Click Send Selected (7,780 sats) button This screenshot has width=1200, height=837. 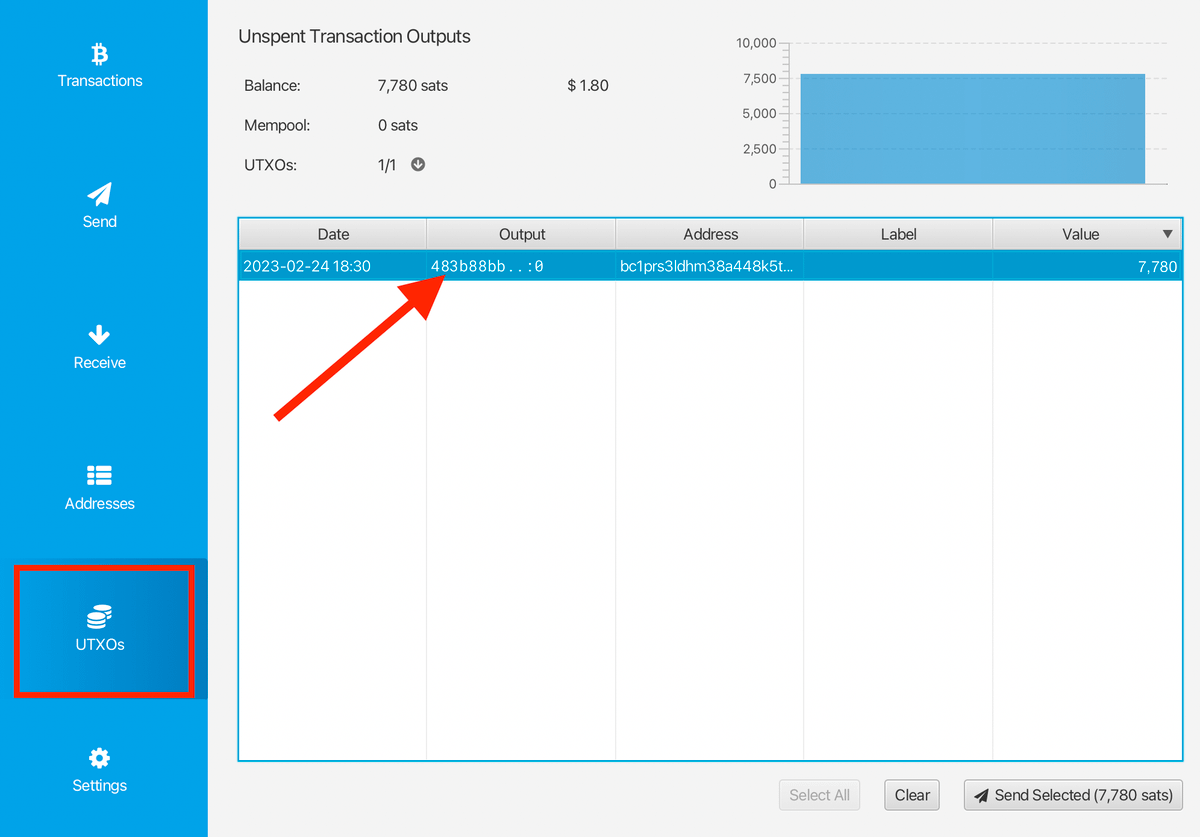coord(1073,795)
